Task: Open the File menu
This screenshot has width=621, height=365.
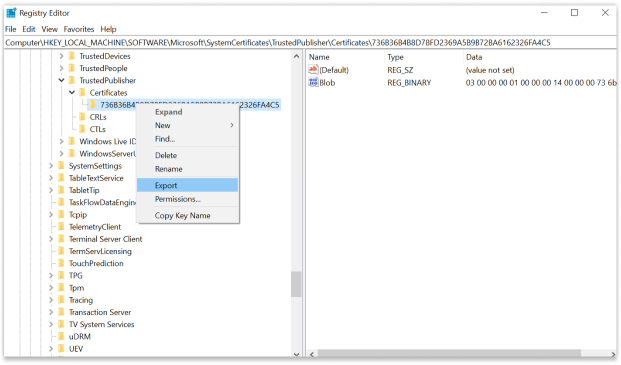Action: tap(11, 29)
